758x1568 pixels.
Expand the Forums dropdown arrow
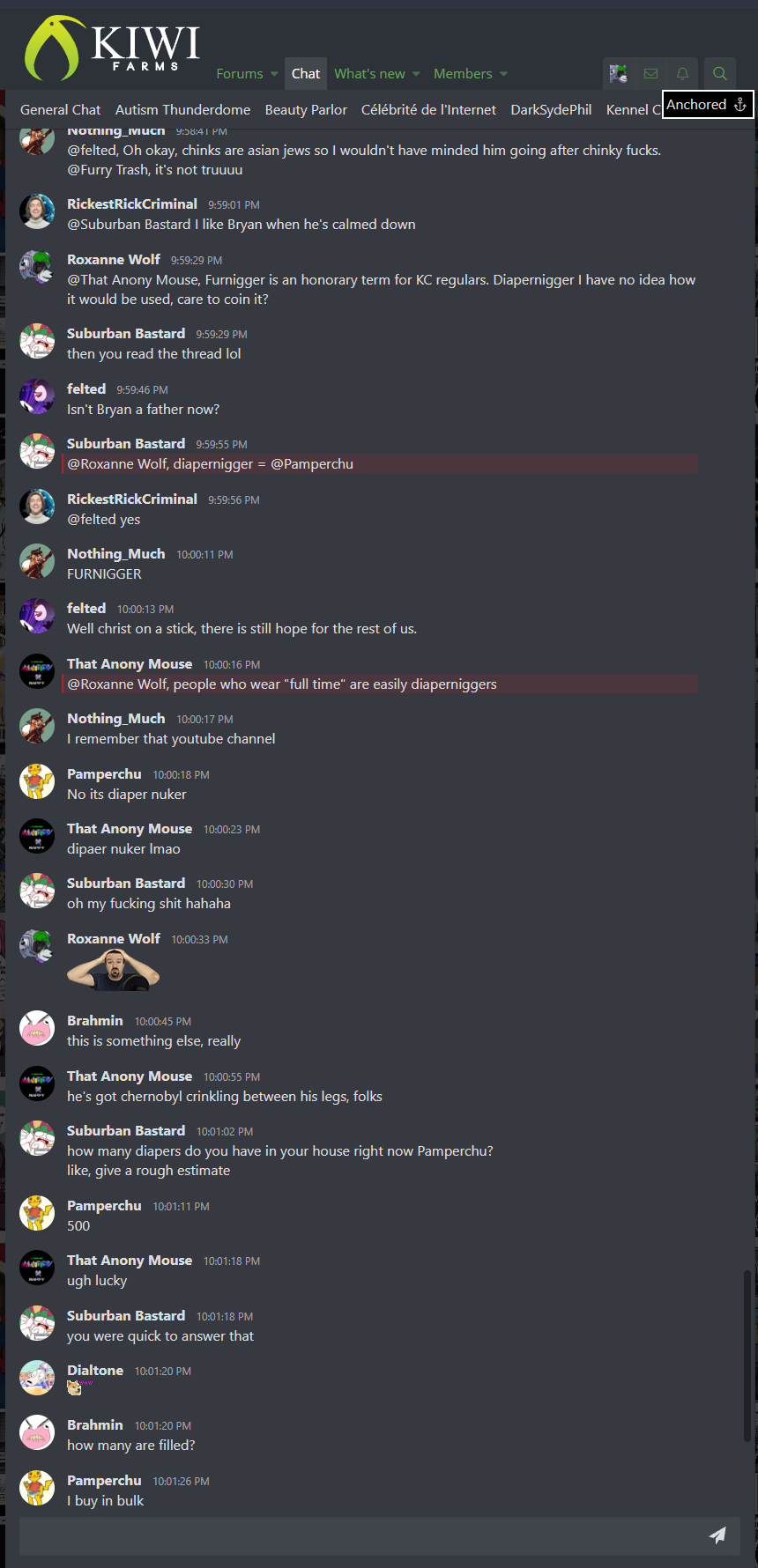point(274,74)
